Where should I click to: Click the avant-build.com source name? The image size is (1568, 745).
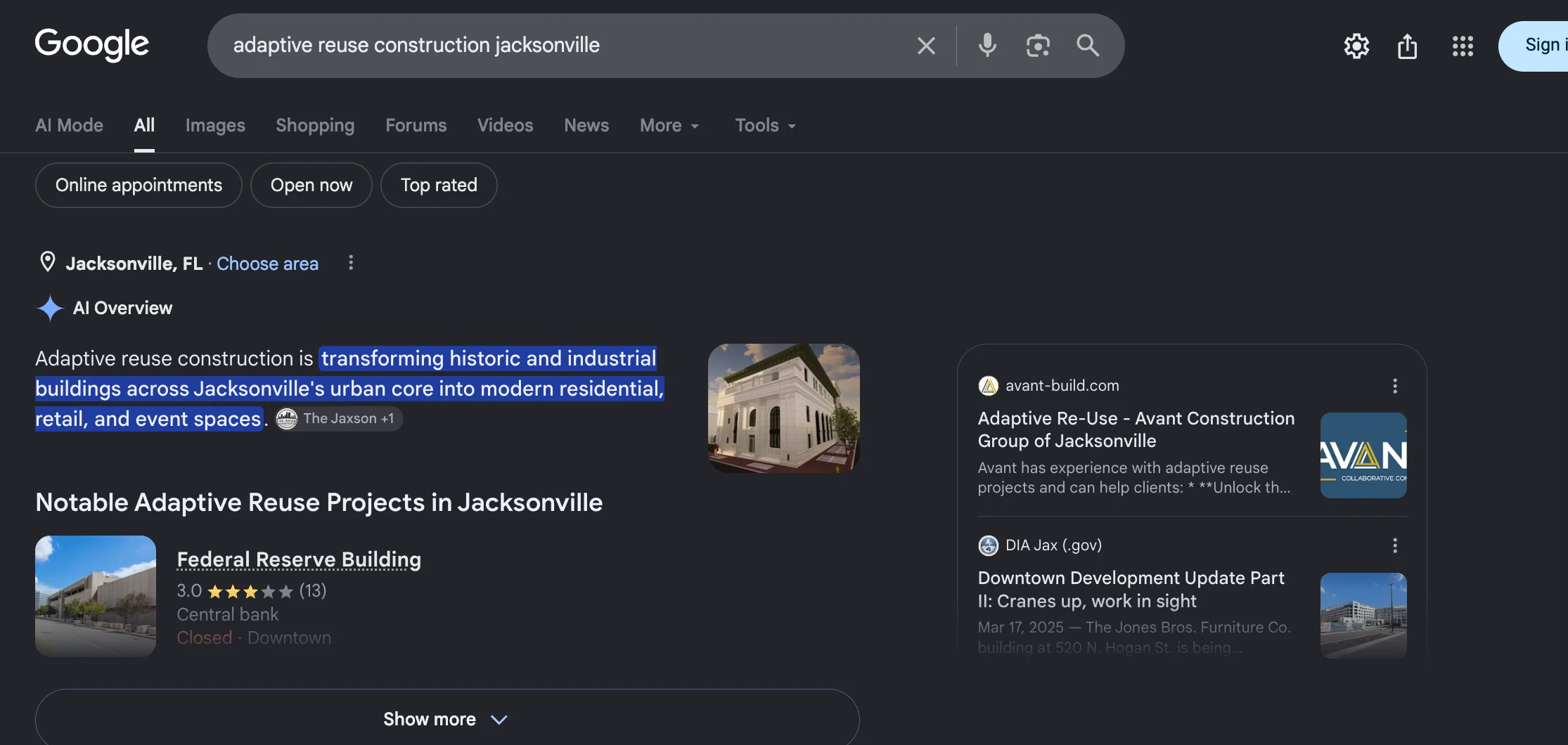coord(1062,386)
